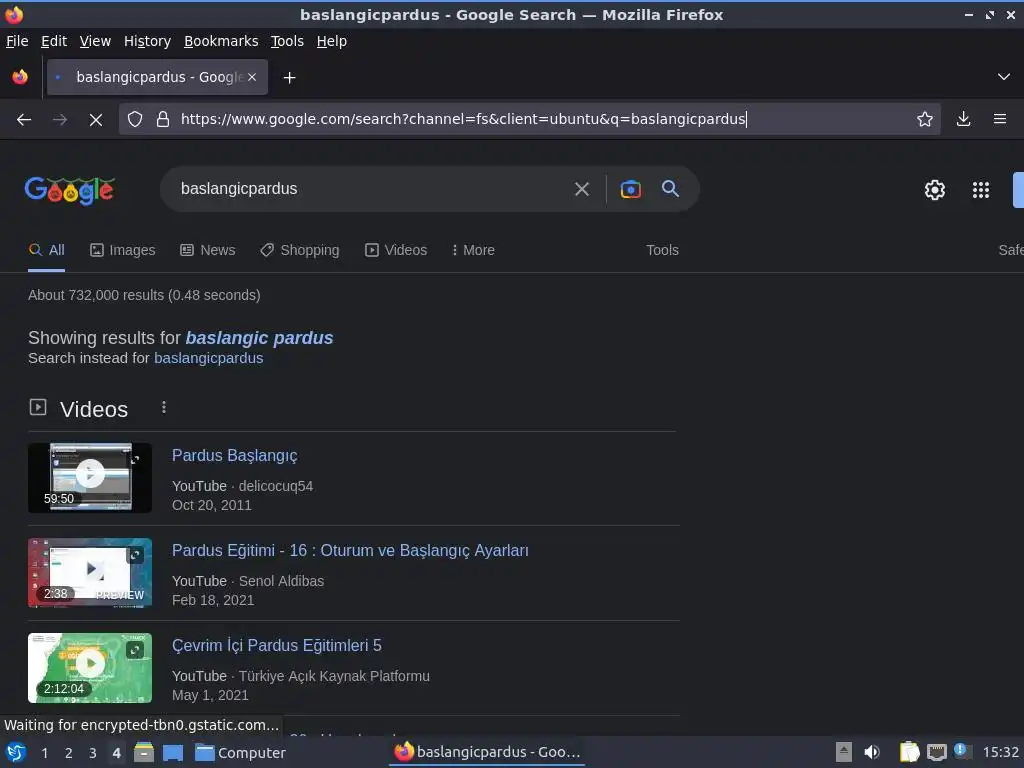Screen dimensions: 1024x768
Task: Stop loading the page with X button
Action: pyautogui.click(x=95, y=120)
